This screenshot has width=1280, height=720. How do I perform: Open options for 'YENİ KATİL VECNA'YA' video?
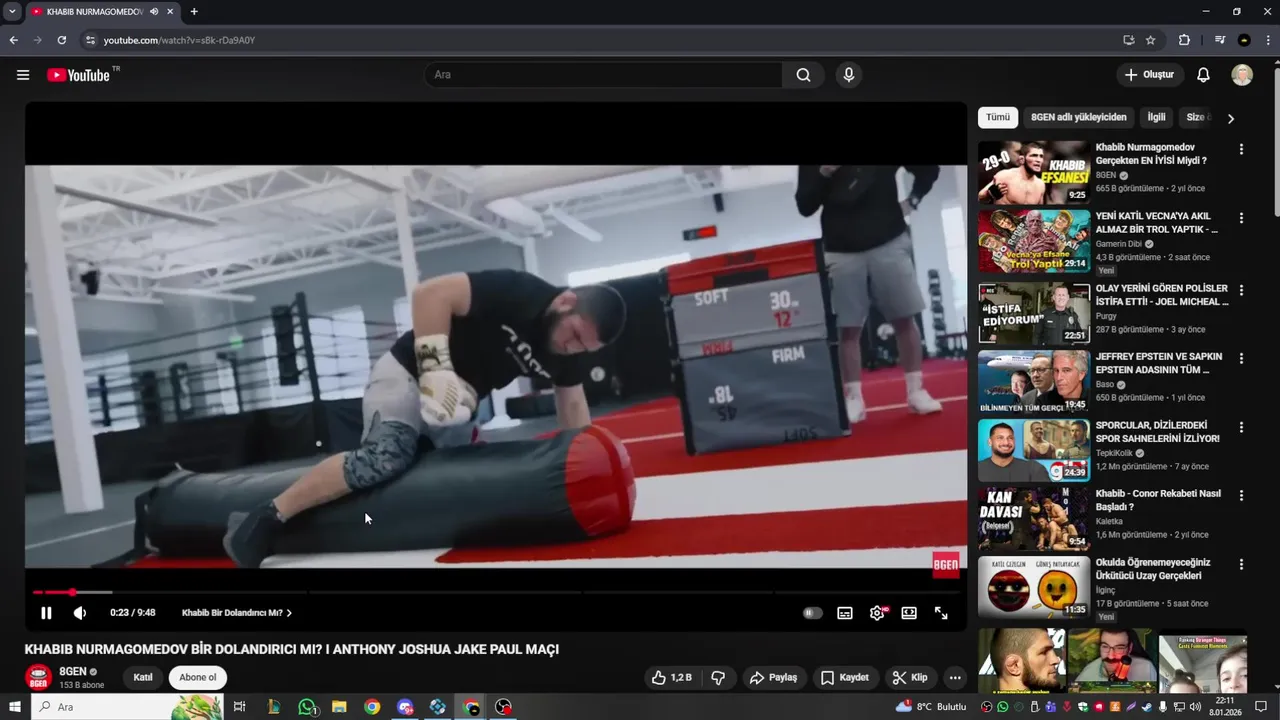coord(1241,218)
